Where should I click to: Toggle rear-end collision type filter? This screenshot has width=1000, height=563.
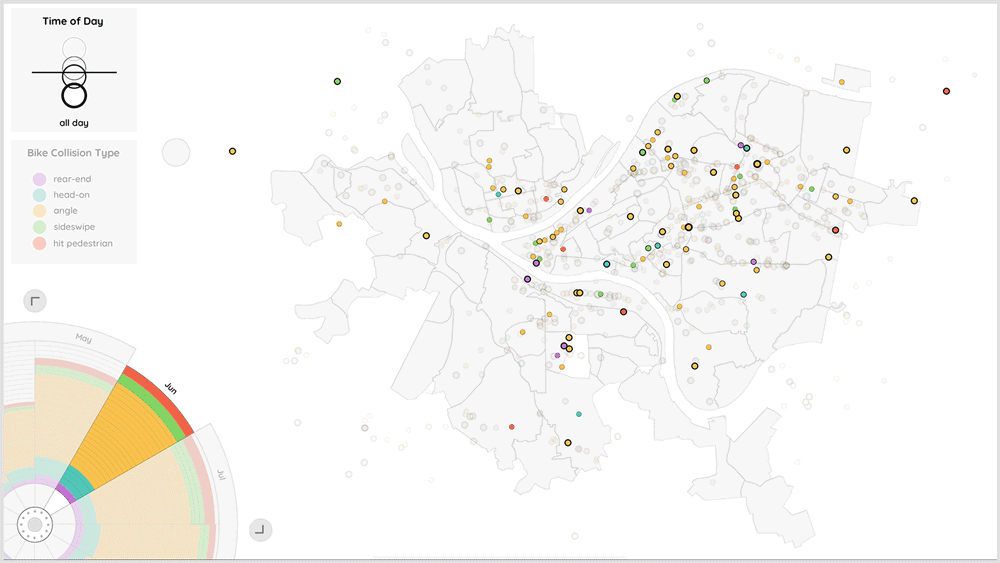click(40, 179)
